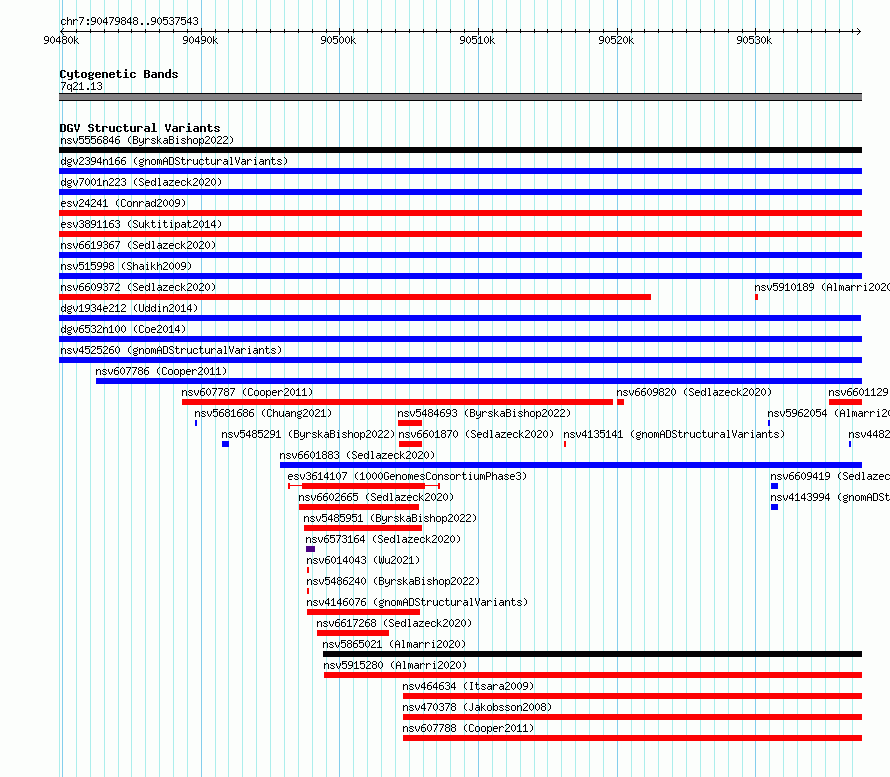
Task: Open the nsv4146076 (gnomADStructuralVariants) label
Action: click(417, 602)
